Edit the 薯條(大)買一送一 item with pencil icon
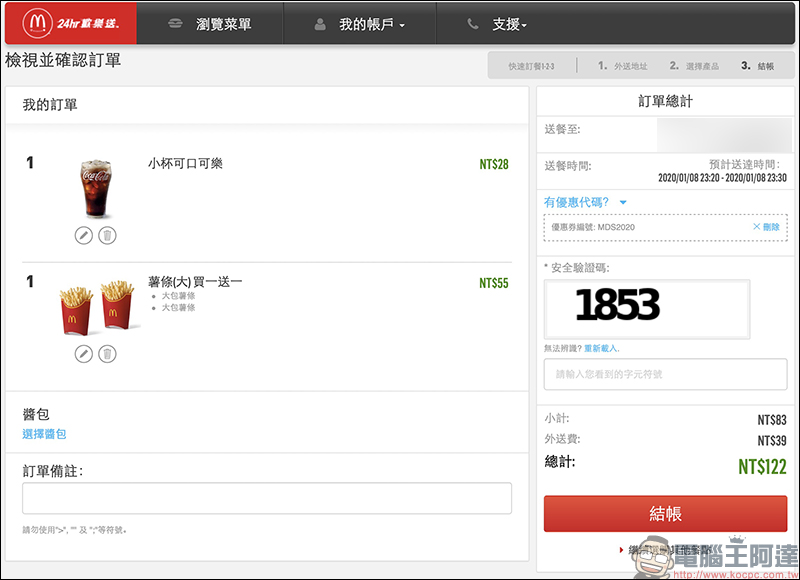This screenshot has height=580, width=800. pyautogui.click(x=84, y=354)
